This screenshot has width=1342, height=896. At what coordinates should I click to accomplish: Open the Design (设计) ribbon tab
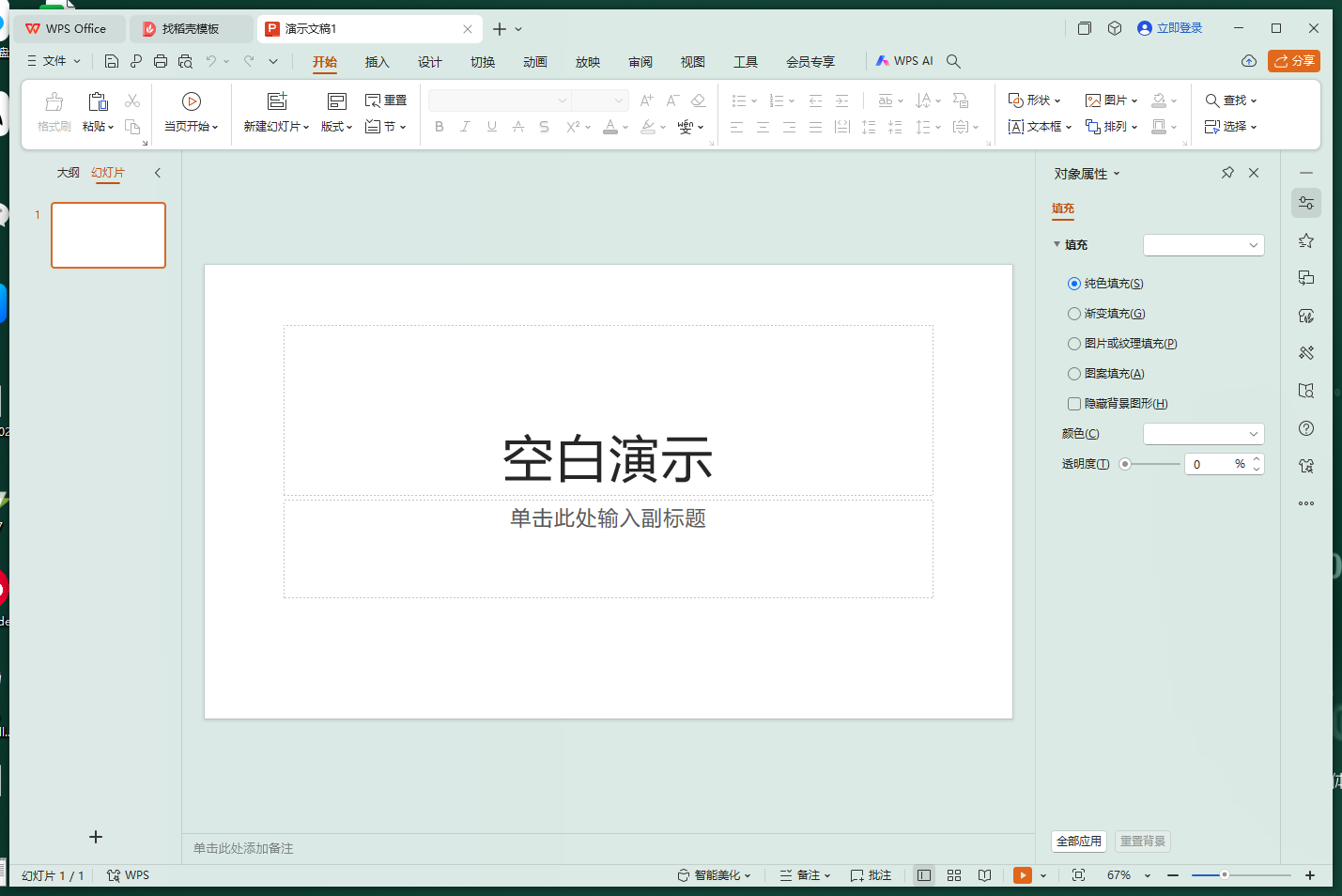pos(429,62)
